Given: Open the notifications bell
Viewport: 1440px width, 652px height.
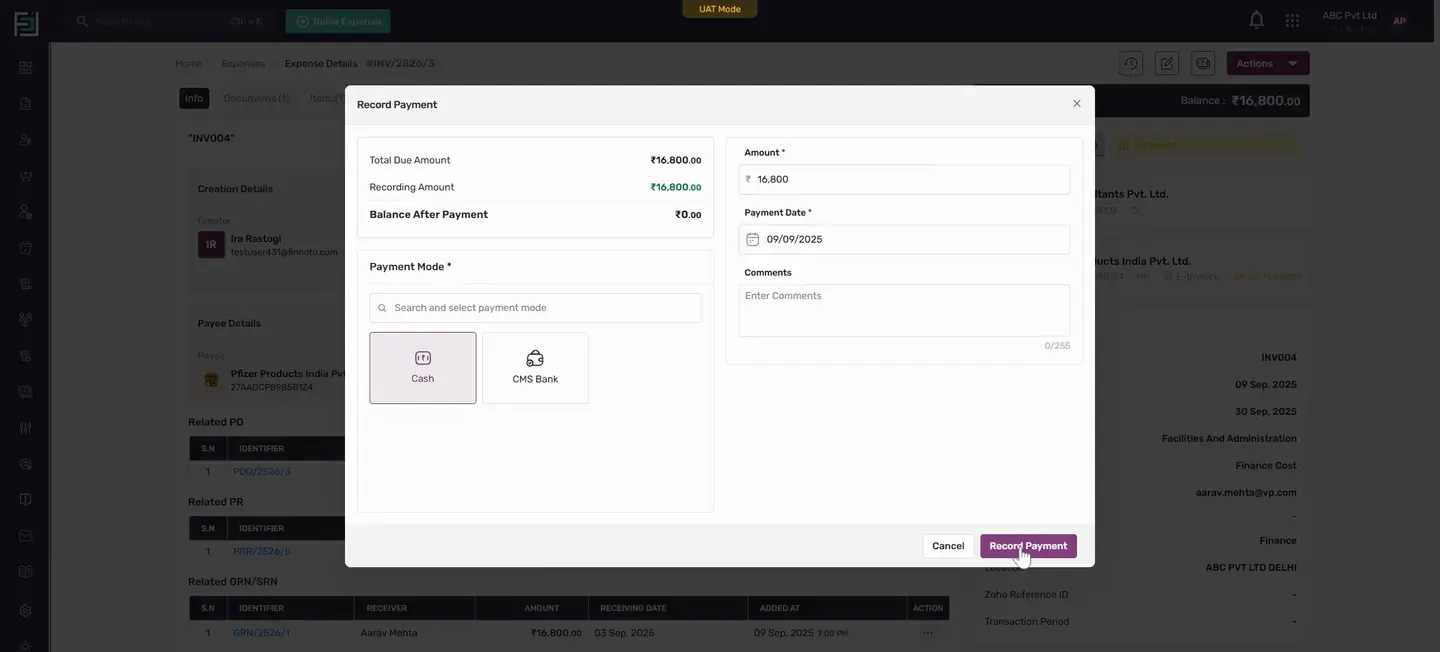Looking at the screenshot, I should (1257, 20).
